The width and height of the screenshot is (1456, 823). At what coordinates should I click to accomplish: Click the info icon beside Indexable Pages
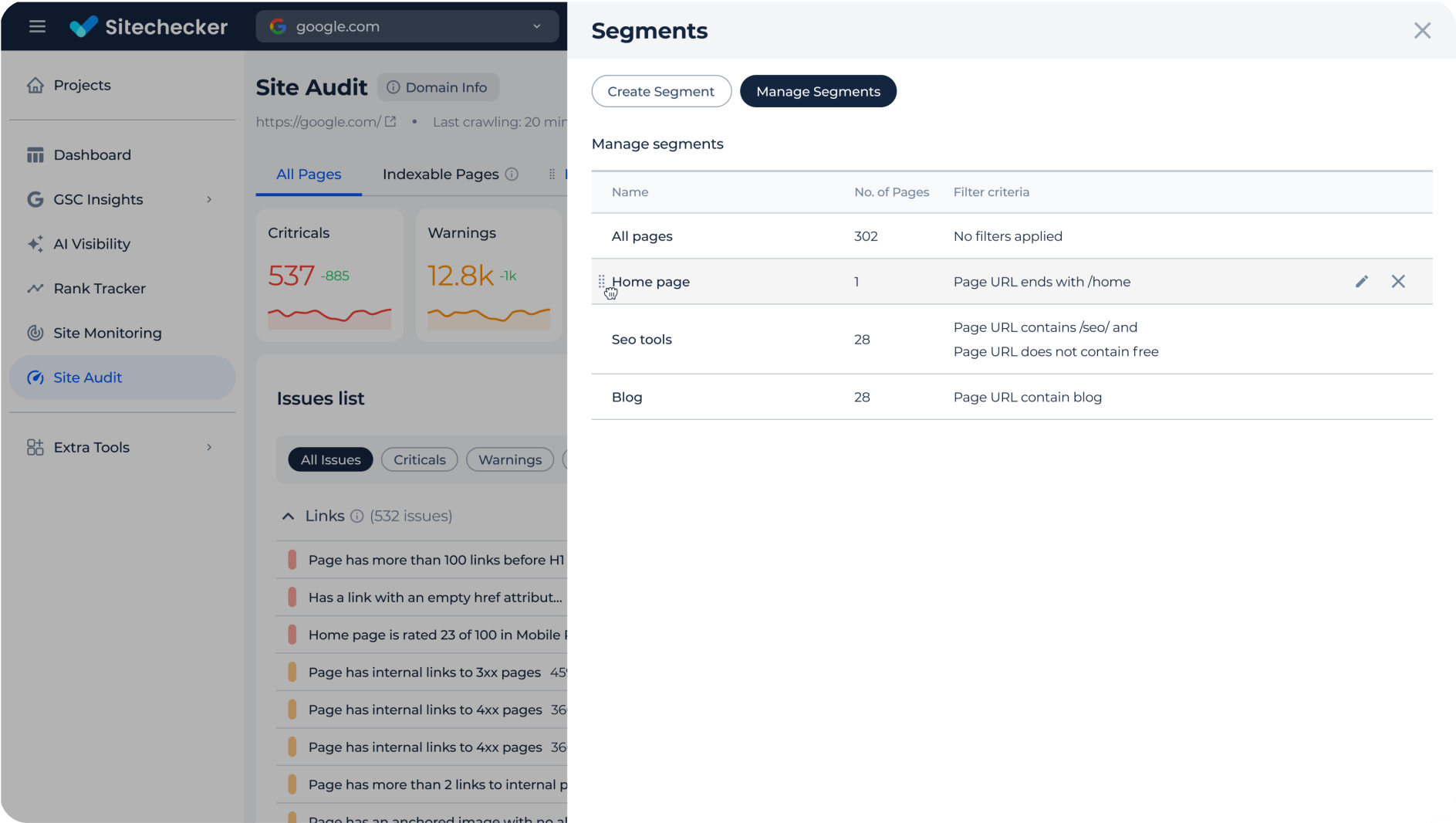pyautogui.click(x=512, y=174)
